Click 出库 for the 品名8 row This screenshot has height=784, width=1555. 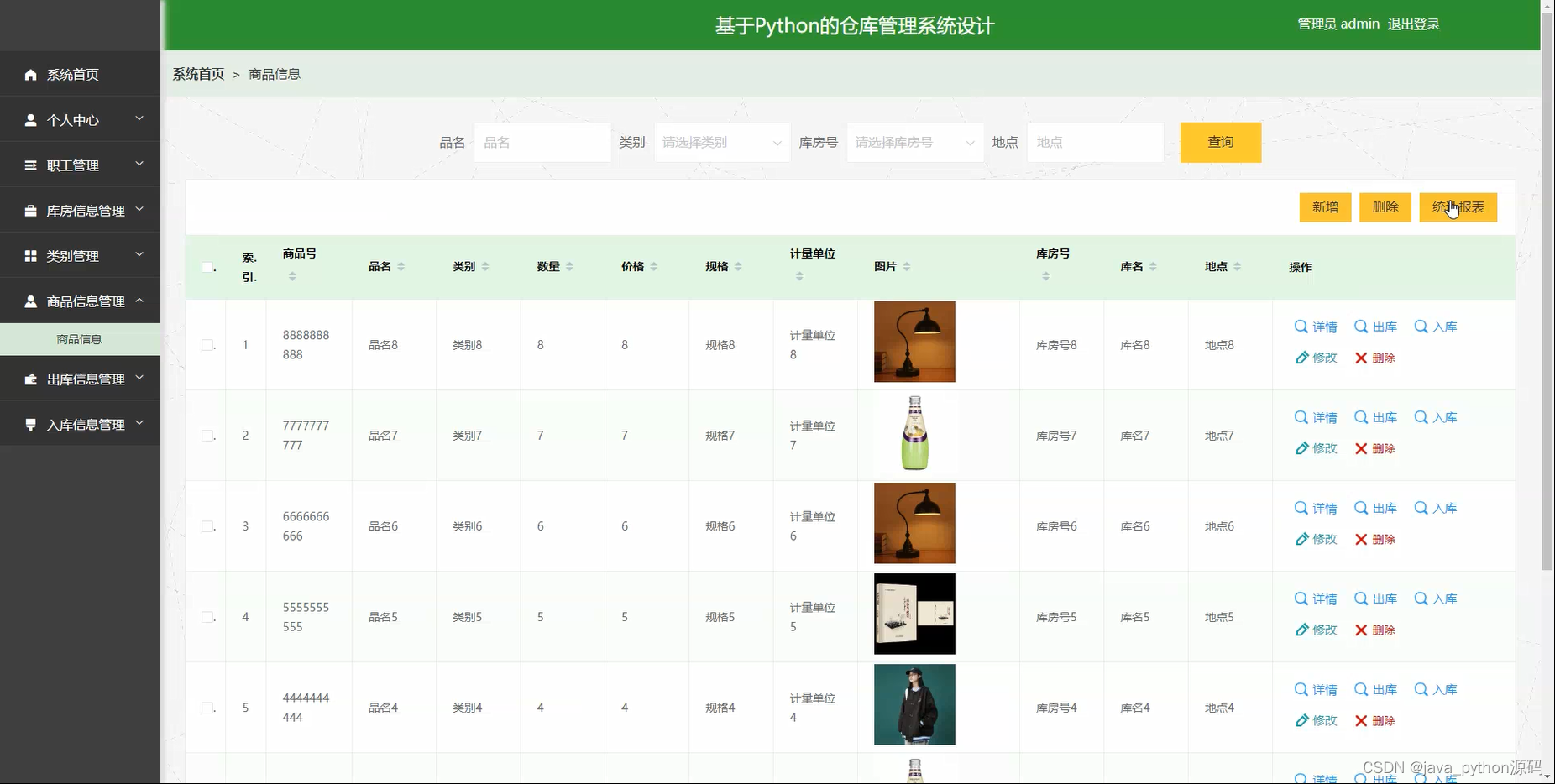(1376, 327)
